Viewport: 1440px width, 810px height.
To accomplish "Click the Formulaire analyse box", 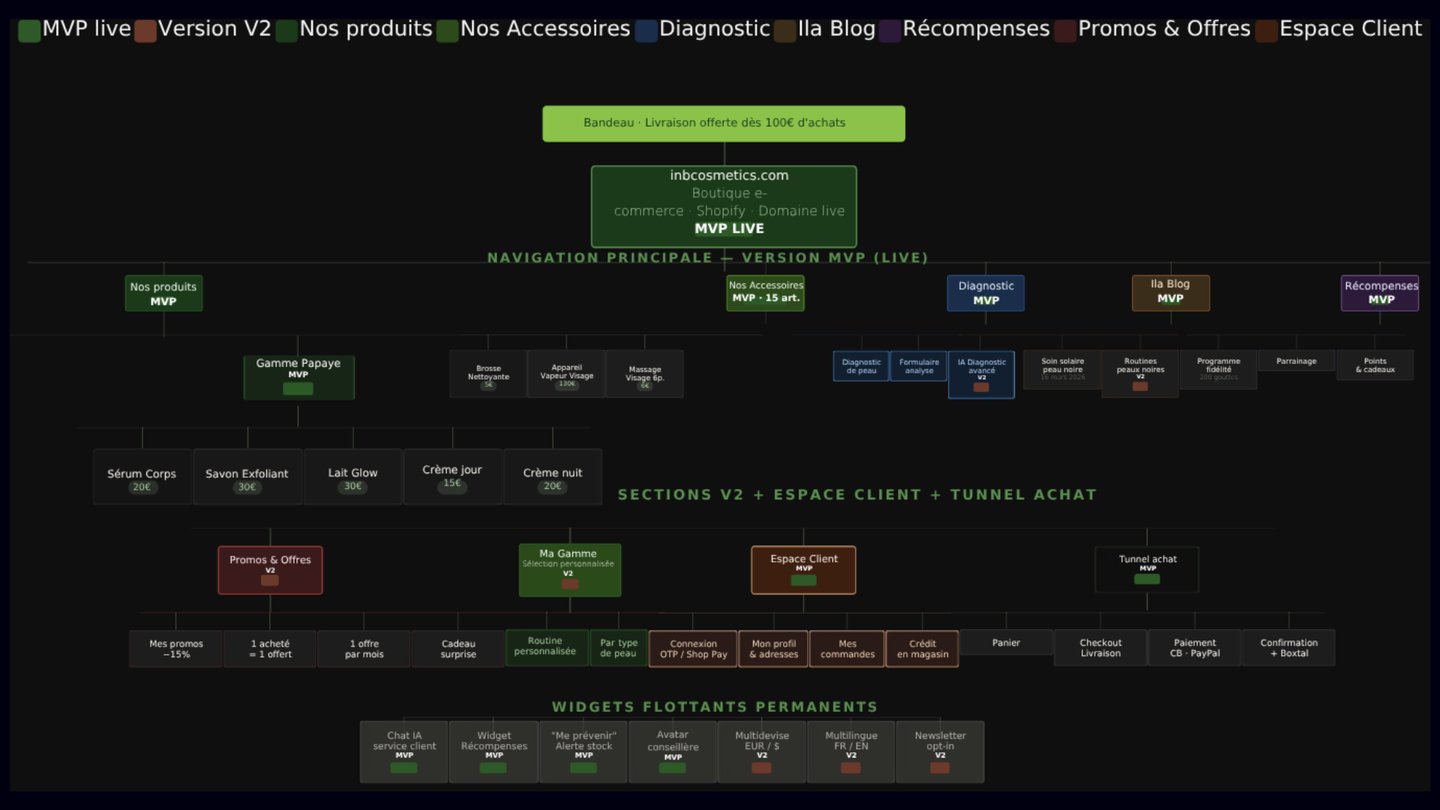I will pyautogui.click(x=919, y=366).
